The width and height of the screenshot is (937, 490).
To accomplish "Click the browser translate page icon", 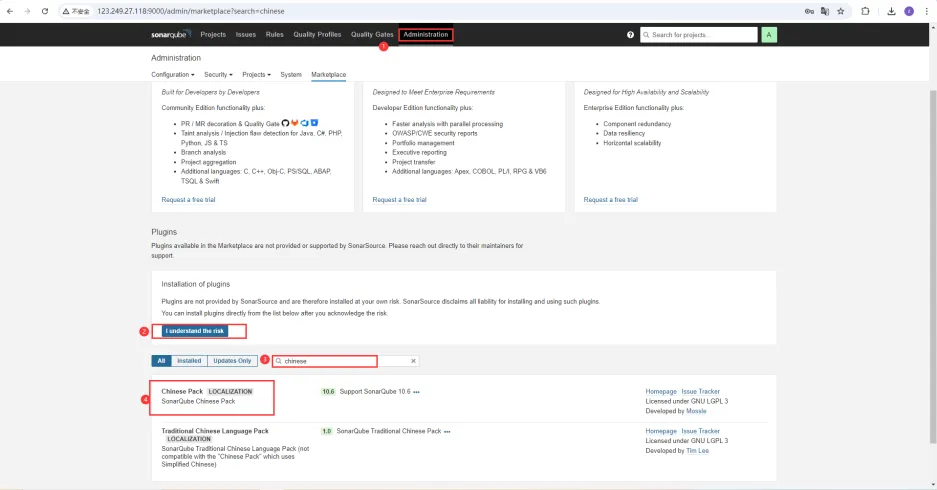I will point(823,11).
